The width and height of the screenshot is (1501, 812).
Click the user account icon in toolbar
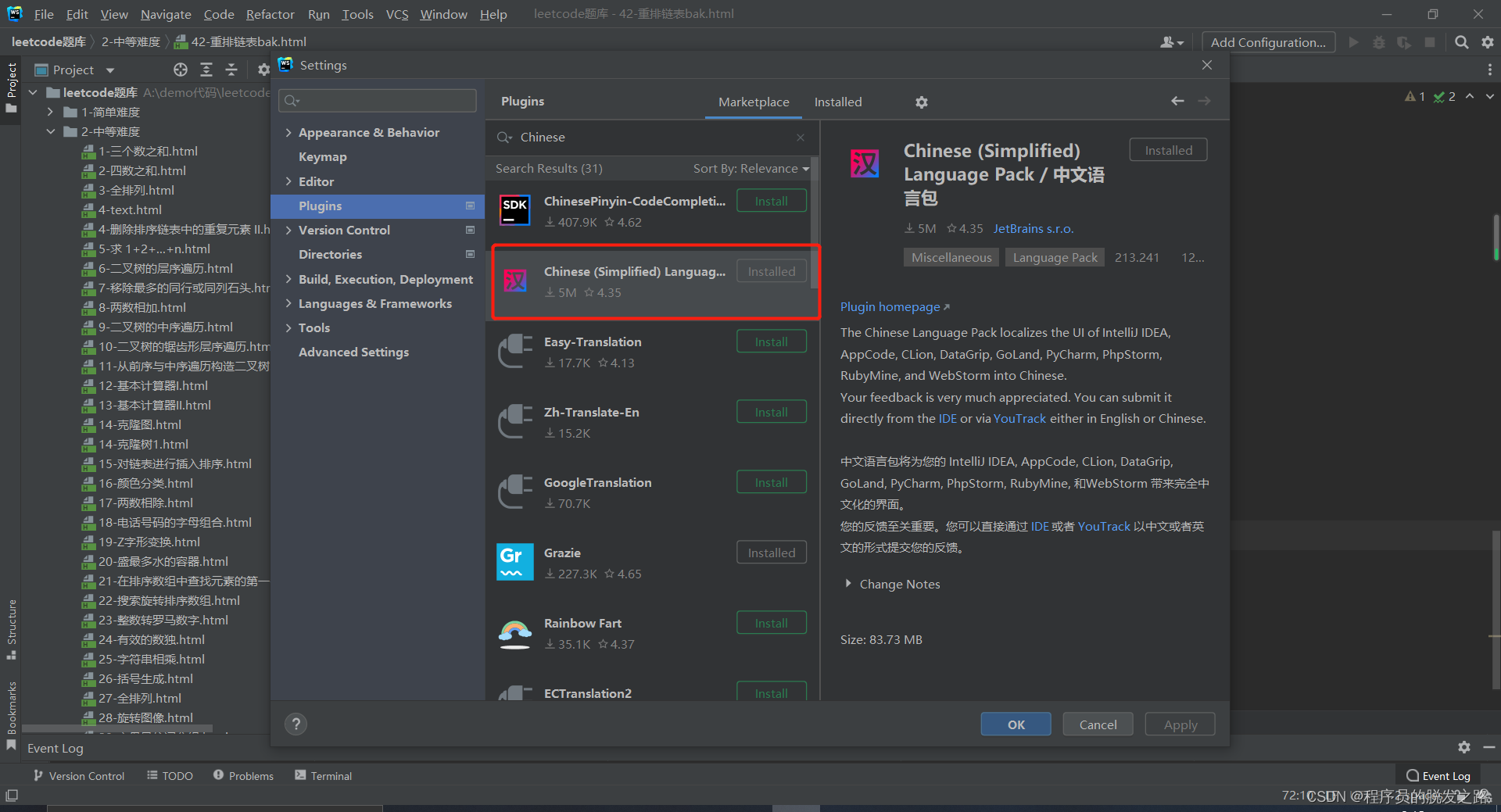1171,42
